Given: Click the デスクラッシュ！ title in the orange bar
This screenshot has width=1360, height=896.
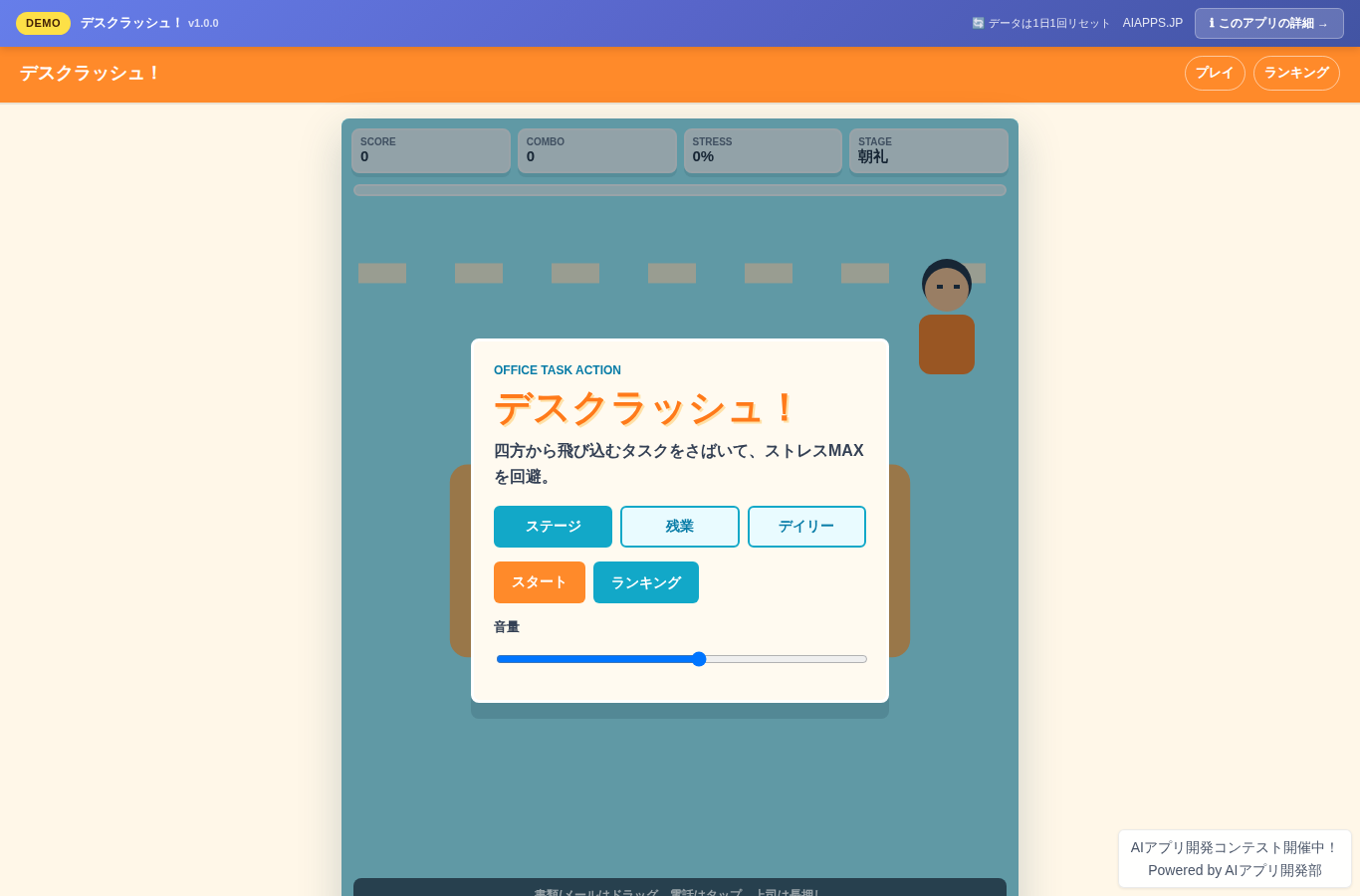Looking at the screenshot, I should click(91, 74).
